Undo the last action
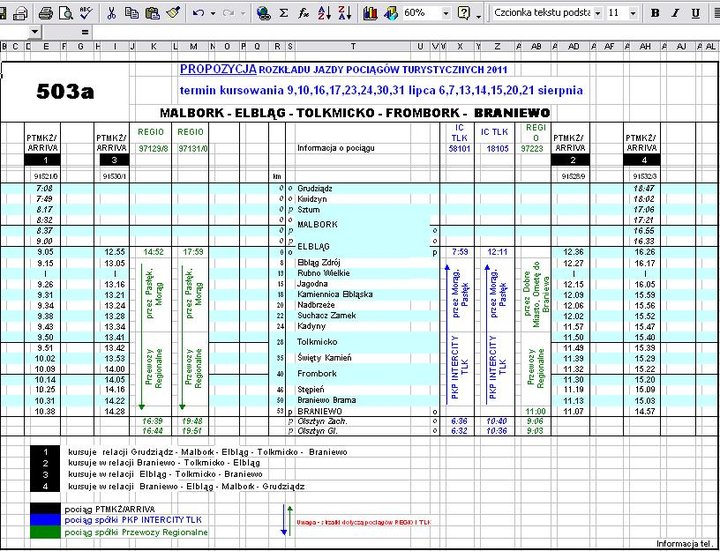The width and height of the screenshot is (720, 551). tap(198, 13)
